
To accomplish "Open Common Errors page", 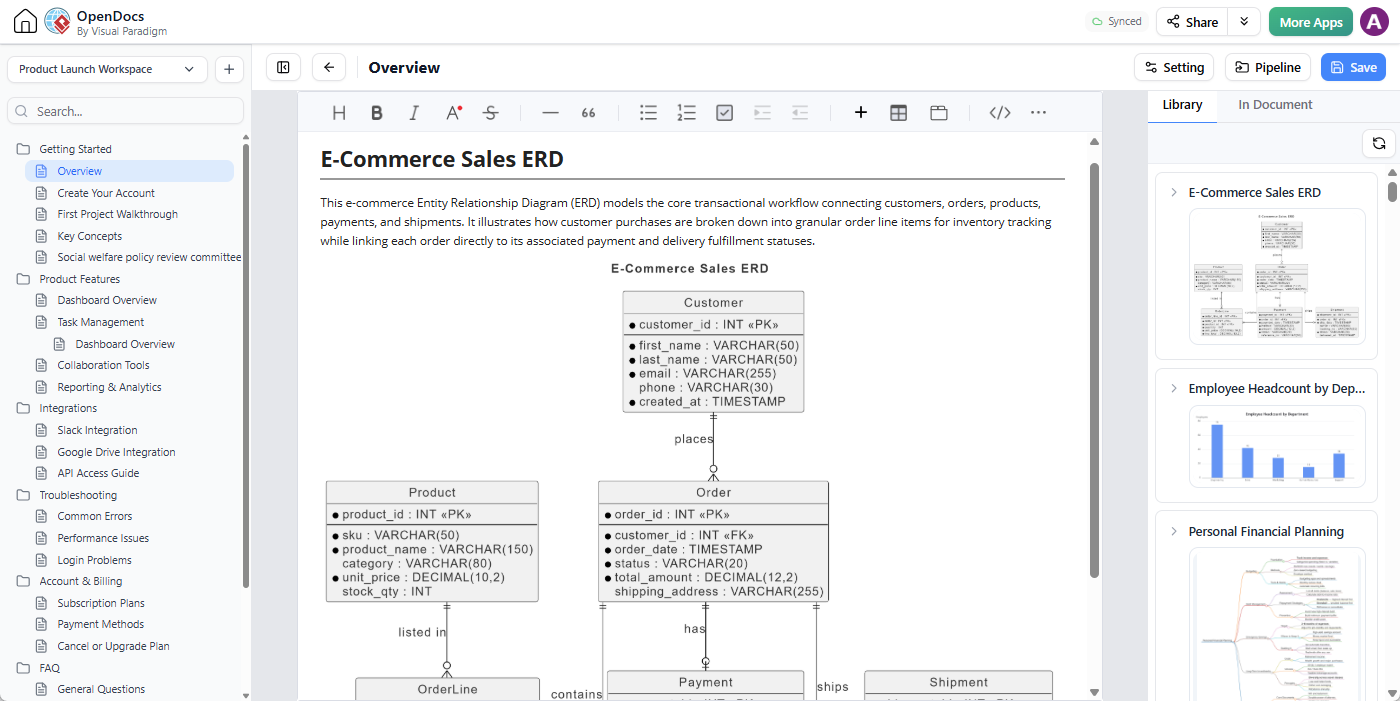I will click(x=94, y=516).
